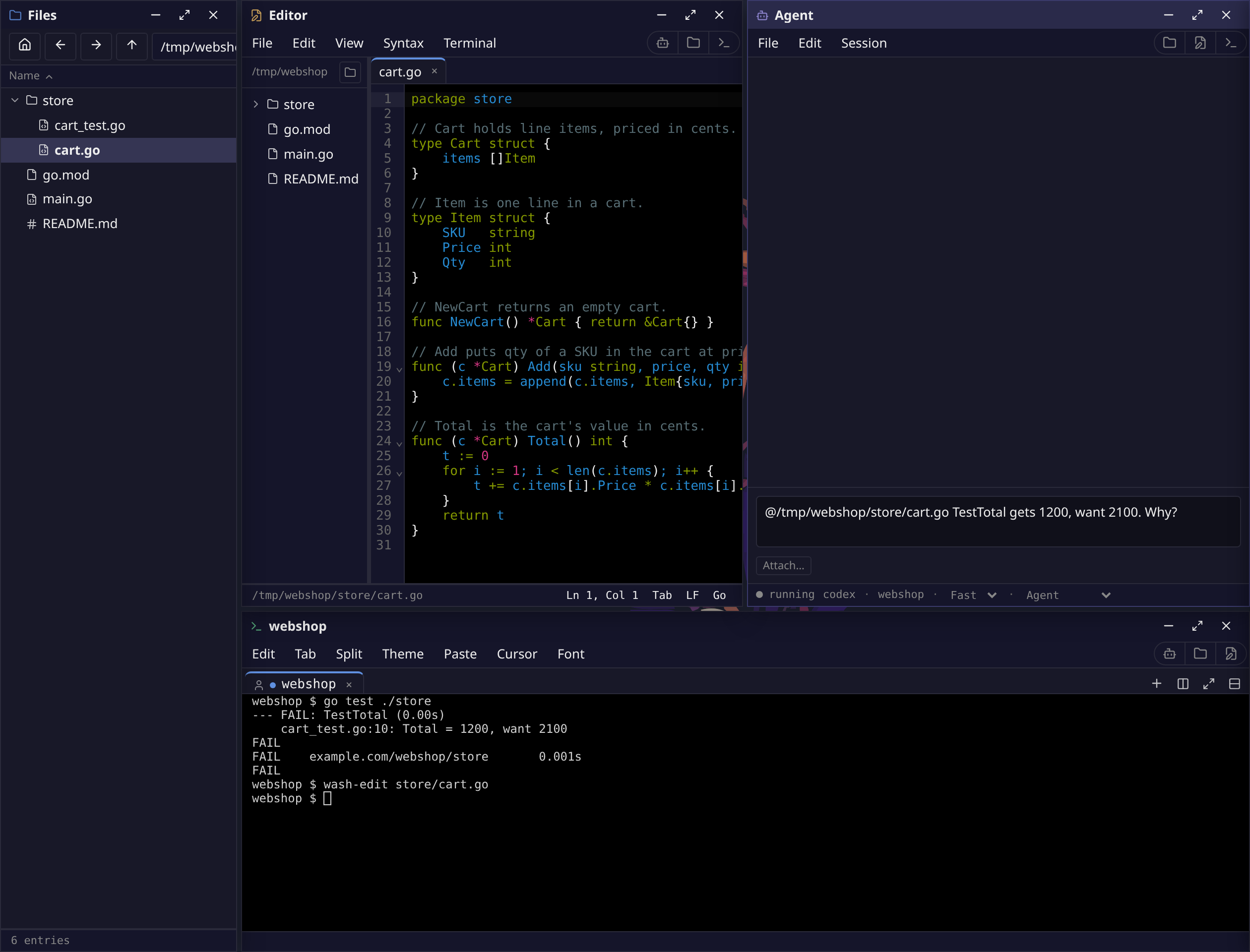Click the Agent prompt input field

point(998,521)
